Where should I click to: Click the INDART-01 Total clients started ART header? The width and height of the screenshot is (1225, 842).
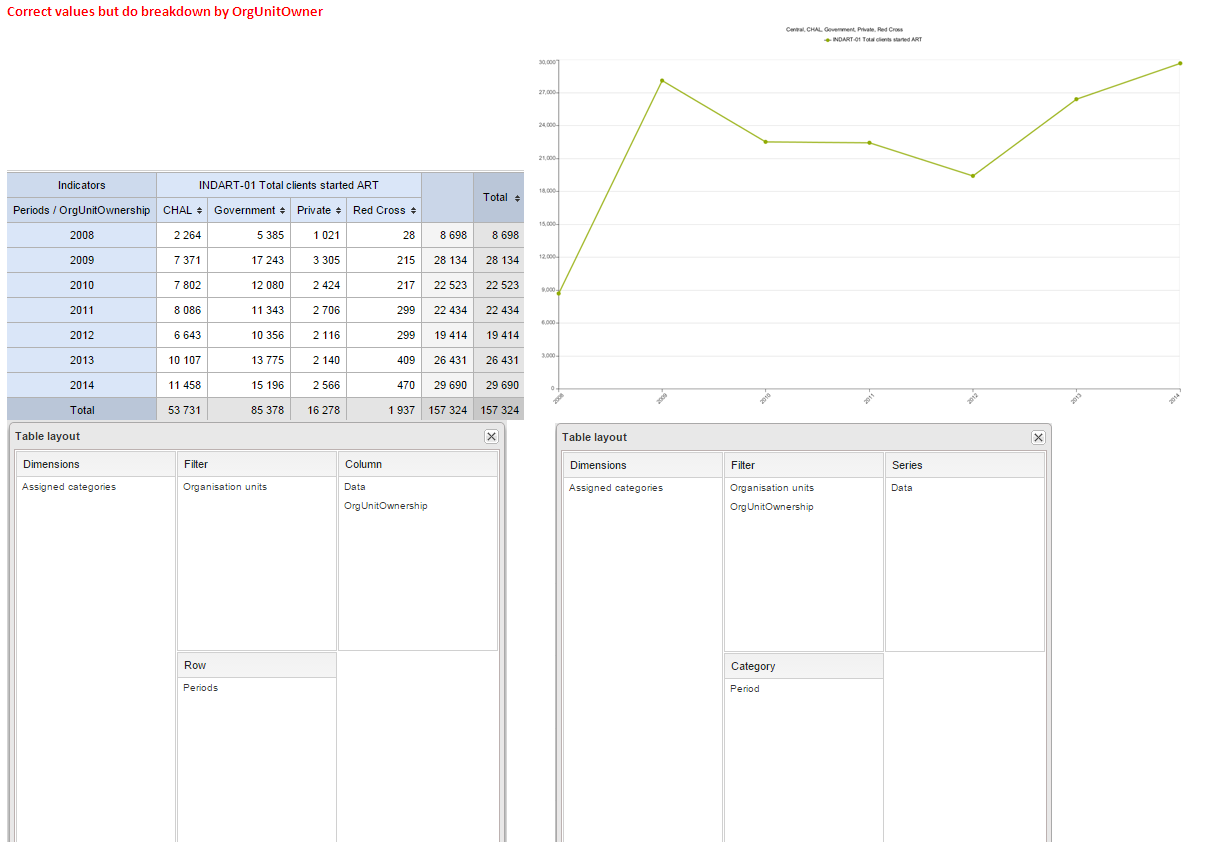[288, 185]
